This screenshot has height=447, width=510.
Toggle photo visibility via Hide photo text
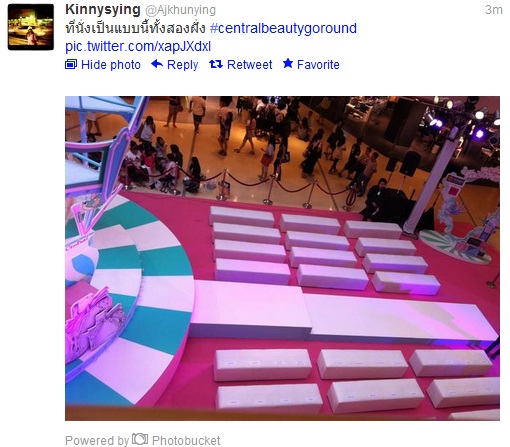tap(111, 65)
